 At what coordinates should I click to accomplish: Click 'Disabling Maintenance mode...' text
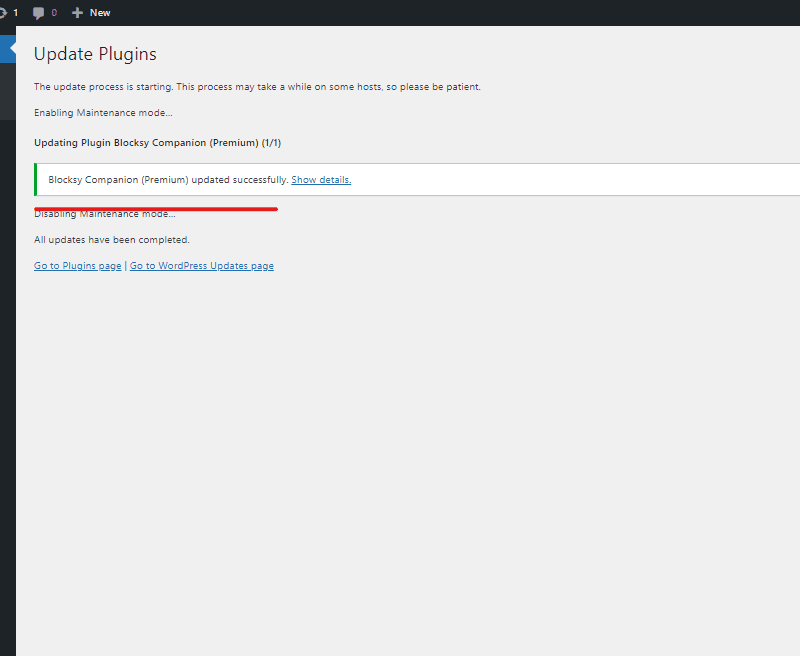[x=105, y=214]
